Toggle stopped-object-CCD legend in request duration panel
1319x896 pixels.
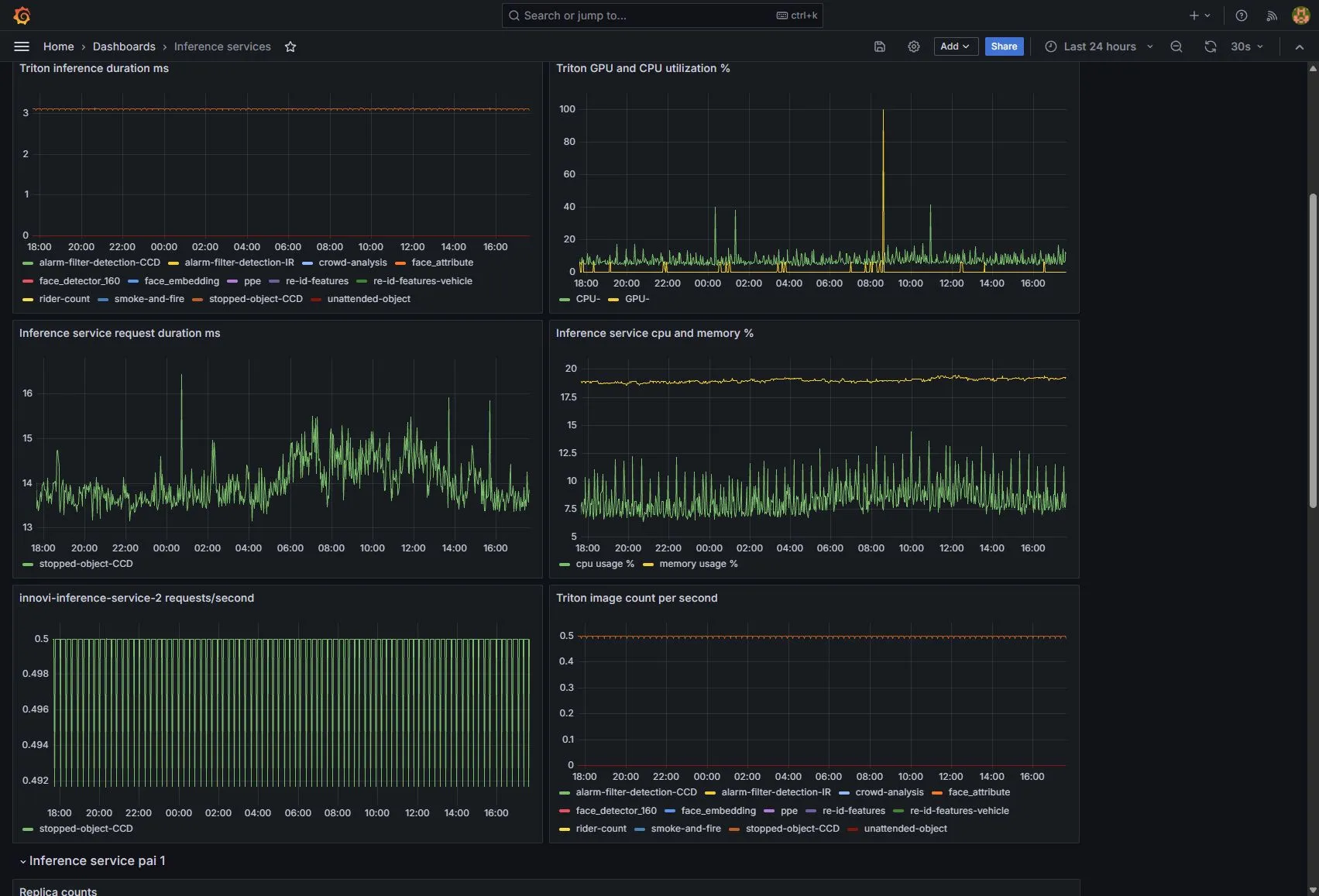click(x=86, y=564)
